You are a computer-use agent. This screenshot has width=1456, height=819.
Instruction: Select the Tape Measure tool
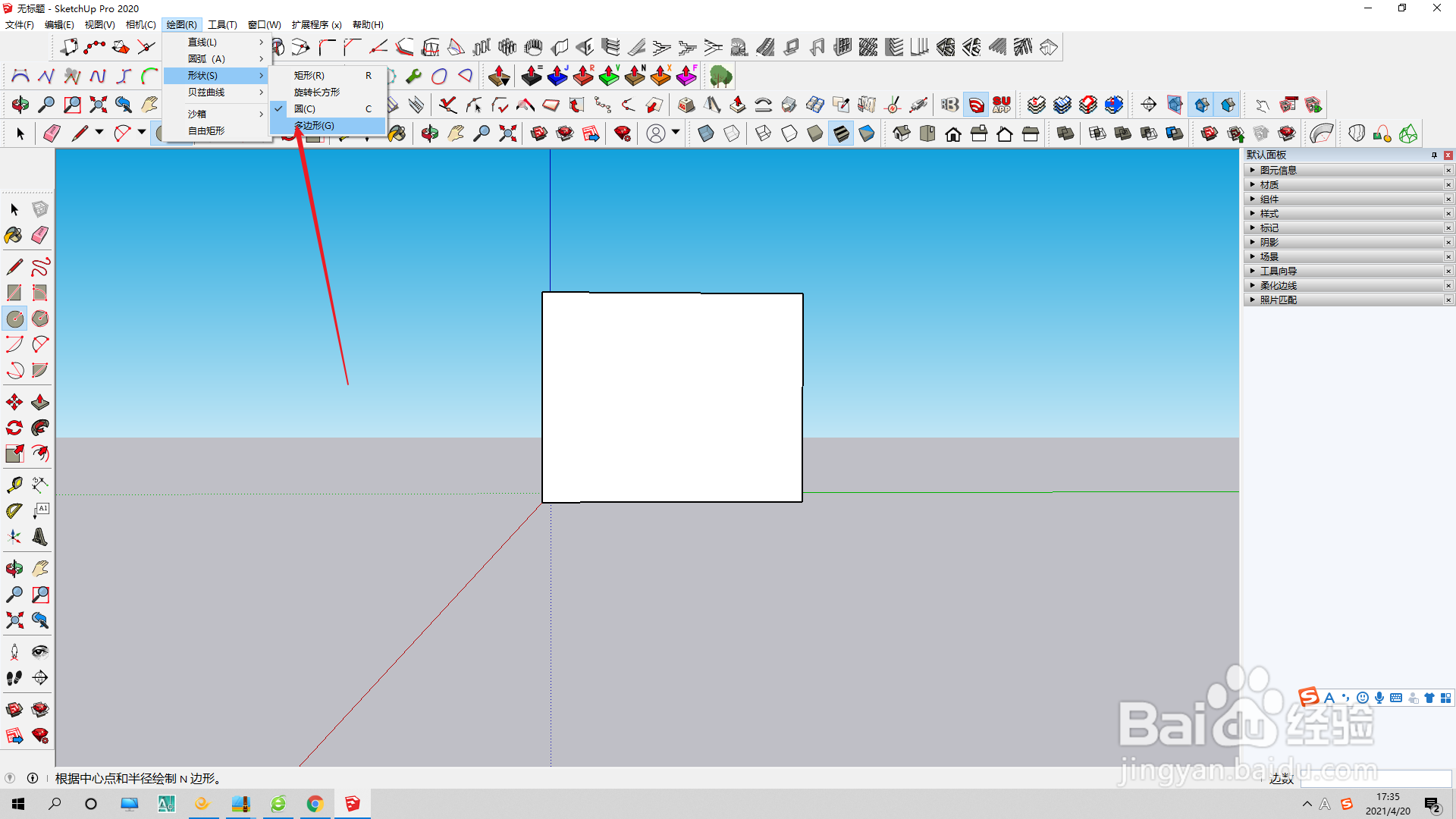coord(14,485)
